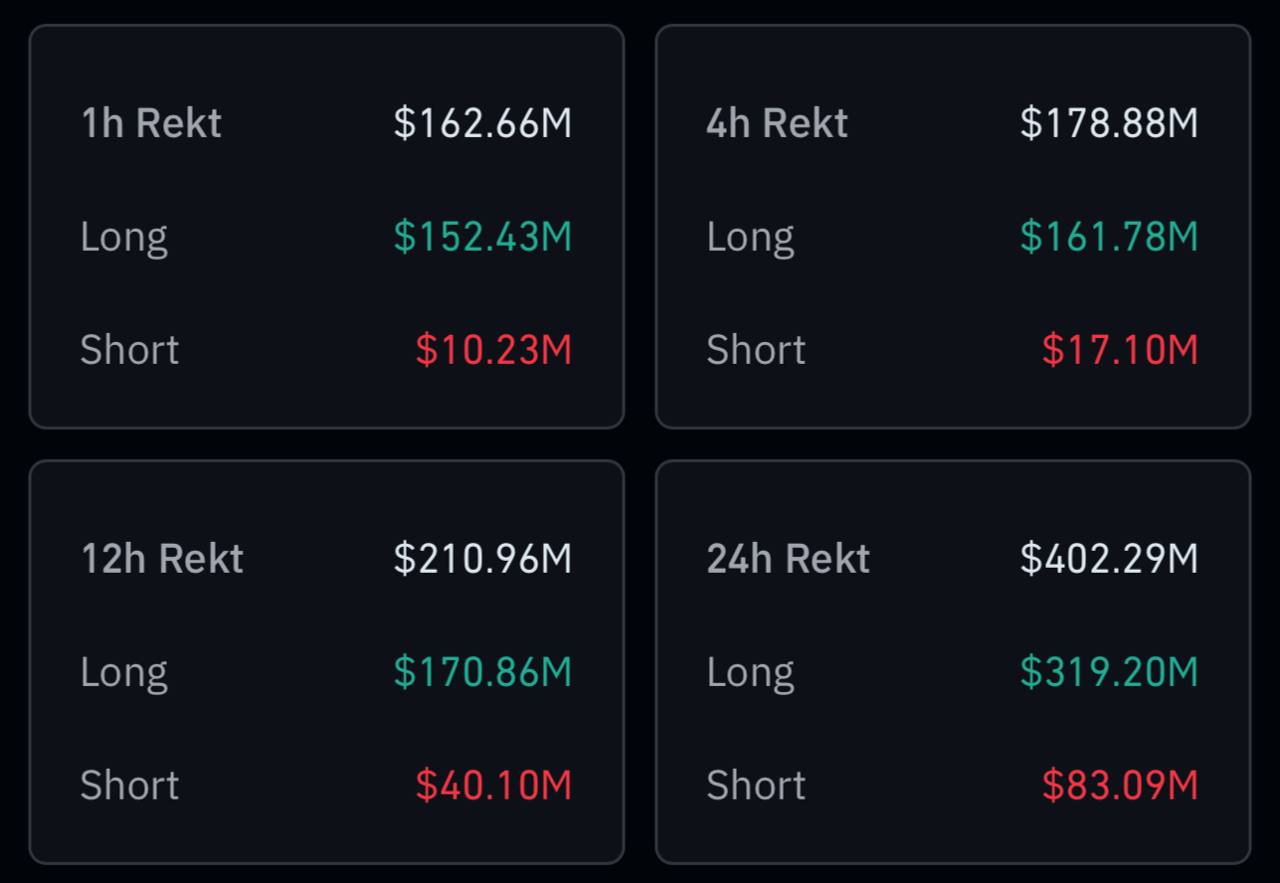Select the 4h long value $161.78M

point(1108,237)
